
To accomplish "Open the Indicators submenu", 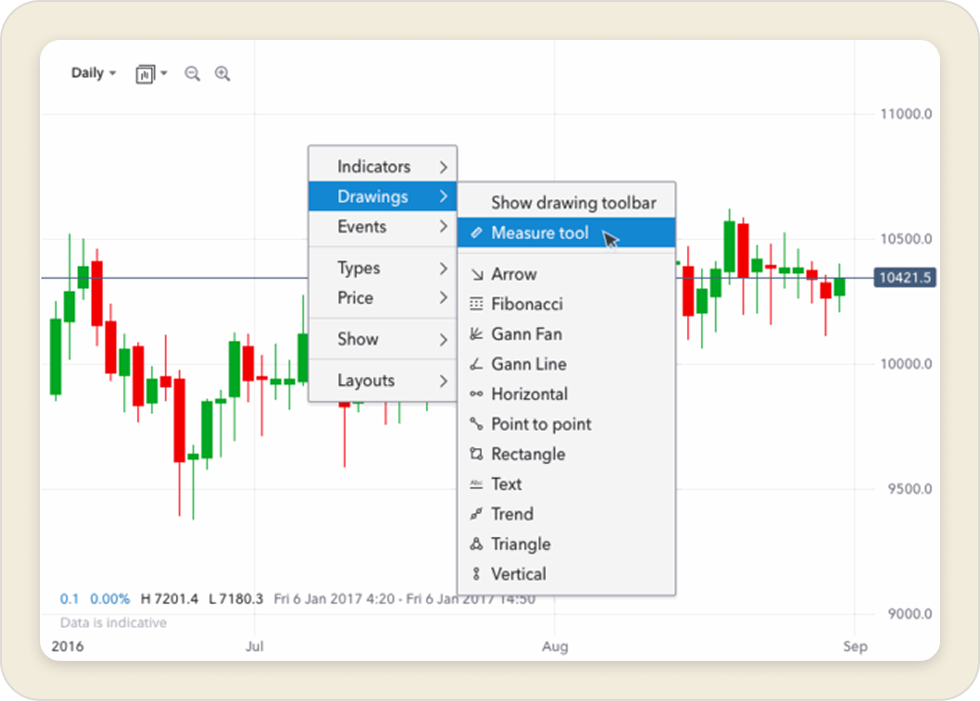I will coord(382,167).
